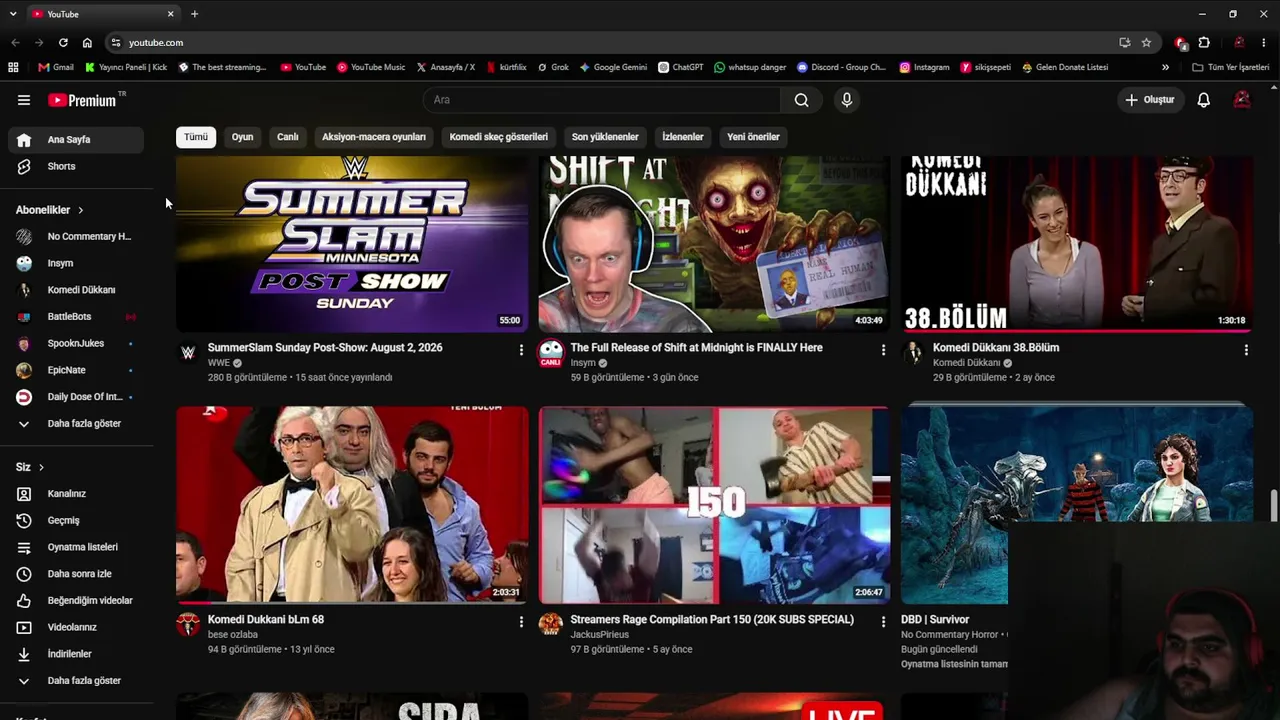Open the browser extensions puzzle icon
Image resolution: width=1280 pixels, height=720 pixels.
(1204, 43)
